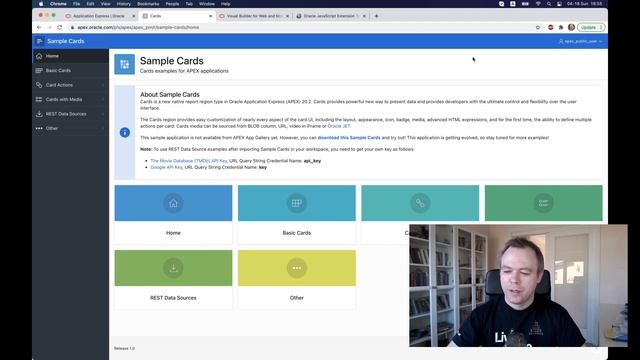The height and width of the screenshot is (360, 640).
Task: Click the Release 1.0 footer text
Action: pyautogui.click(x=124, y=349)
